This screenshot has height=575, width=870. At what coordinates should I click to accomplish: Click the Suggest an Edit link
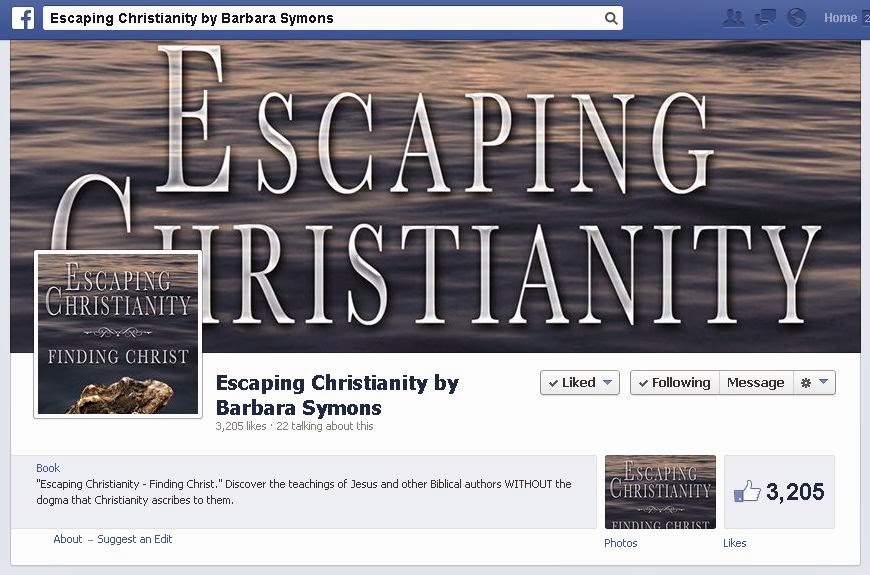point(135,539)
